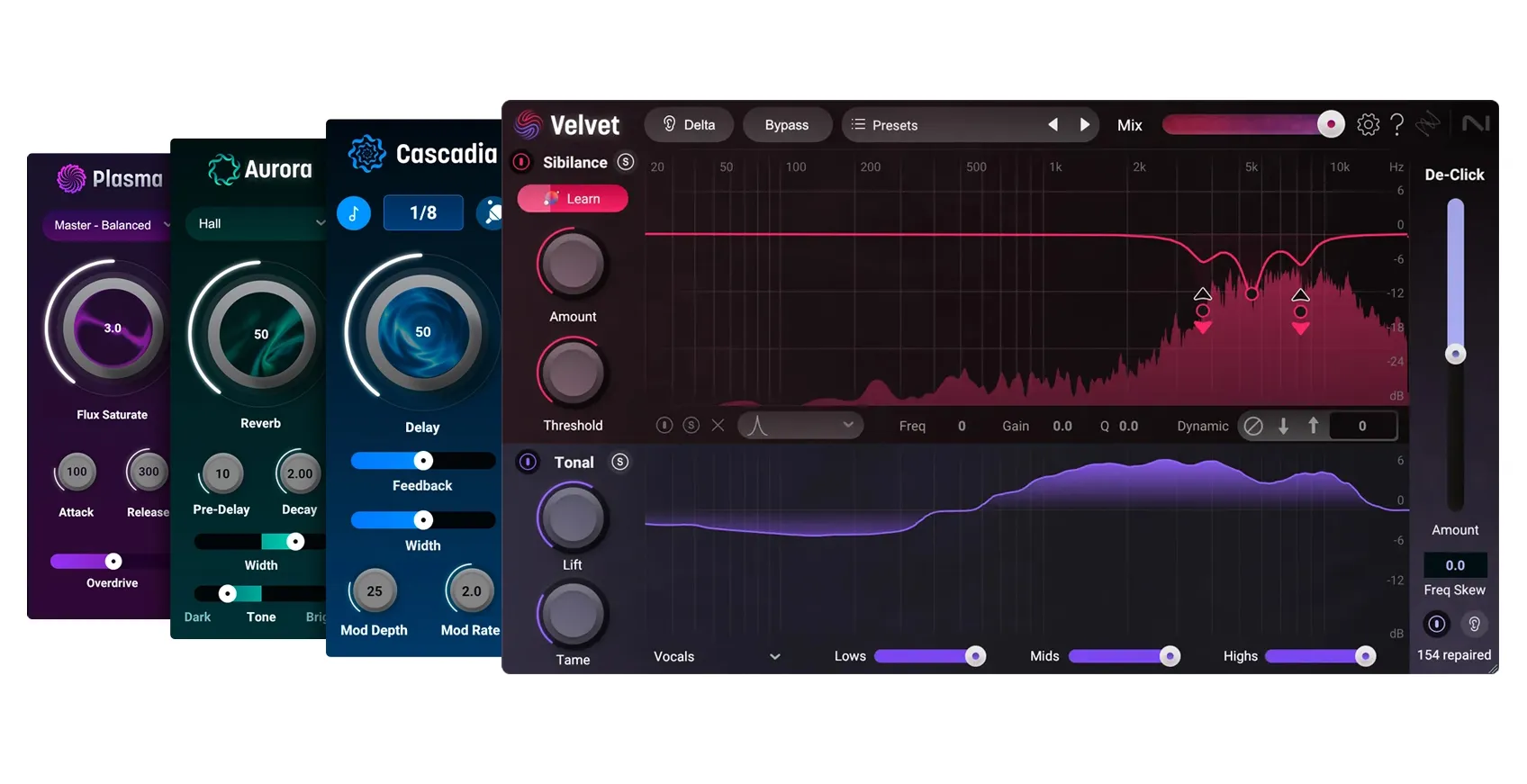Click the iZotope scribble logo in Velvet header

[1428, 123]
